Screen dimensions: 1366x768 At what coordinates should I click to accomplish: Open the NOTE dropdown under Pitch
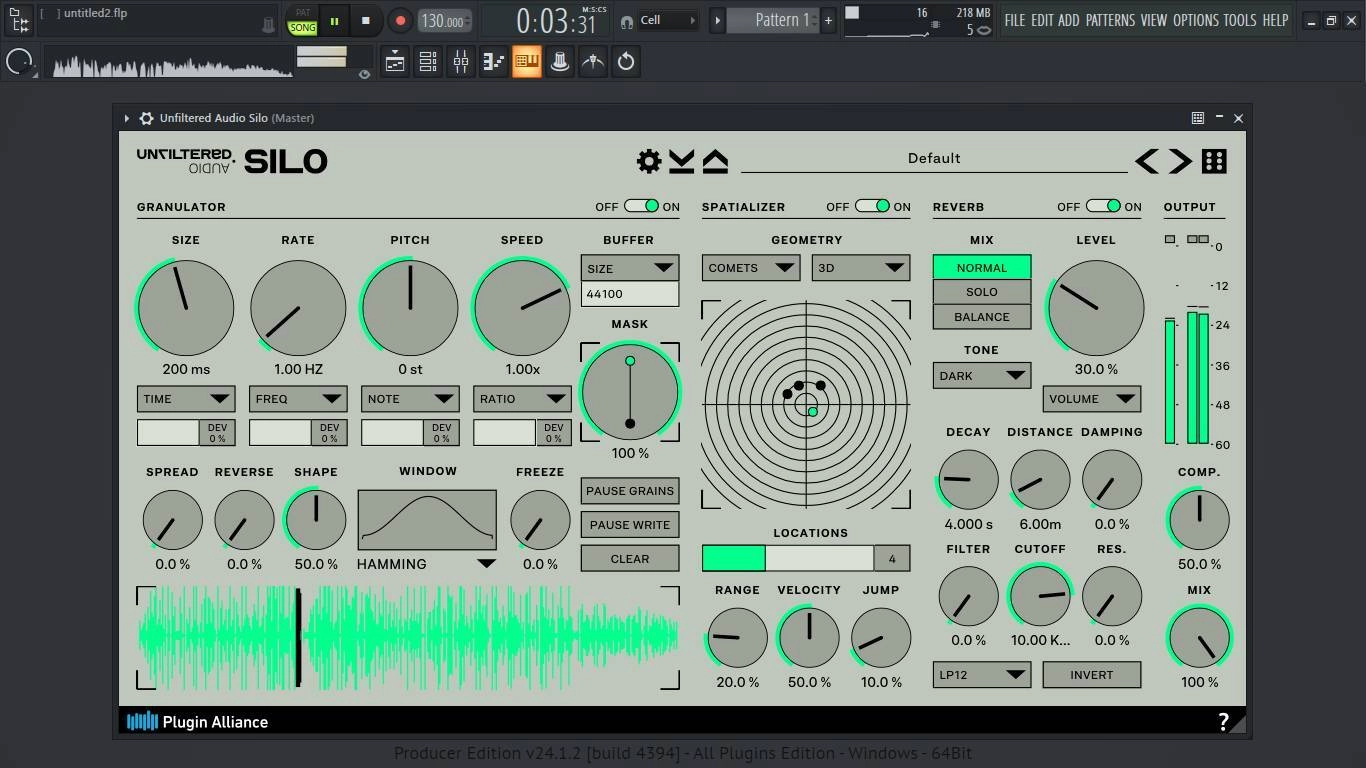(410, 398)
